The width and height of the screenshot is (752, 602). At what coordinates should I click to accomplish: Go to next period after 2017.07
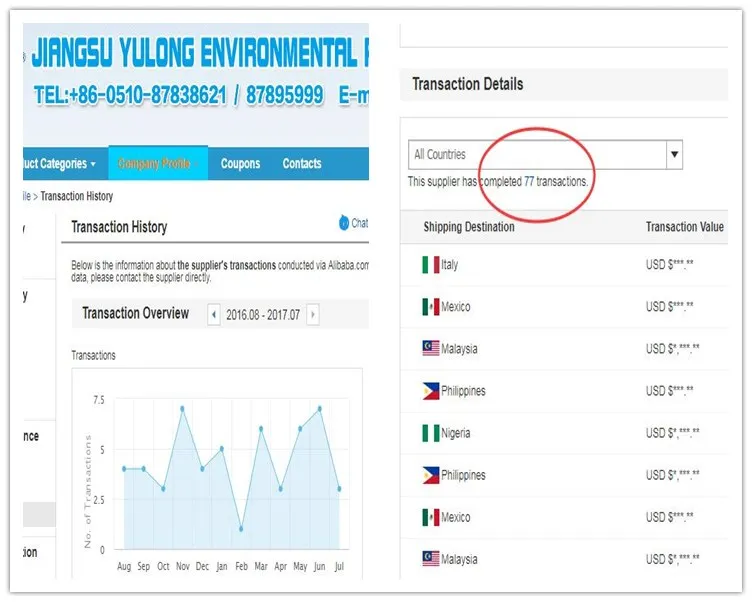point(313,315)
